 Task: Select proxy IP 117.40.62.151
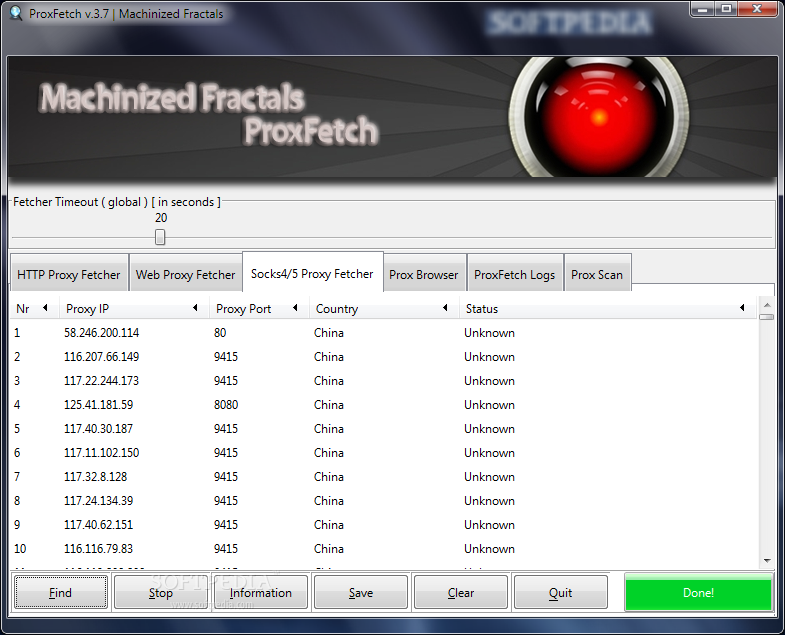tap(99, 525)
